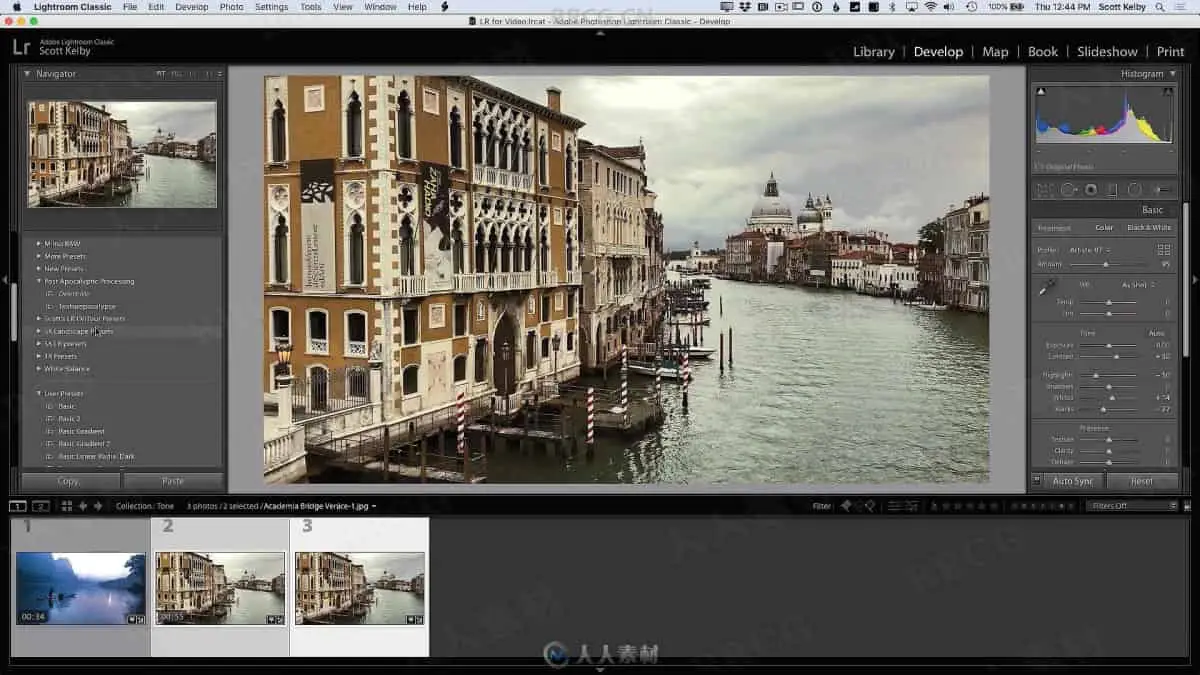1200x675 pixels.
Task: Open the Filters Off dropdown
Action: (1132, 506)
